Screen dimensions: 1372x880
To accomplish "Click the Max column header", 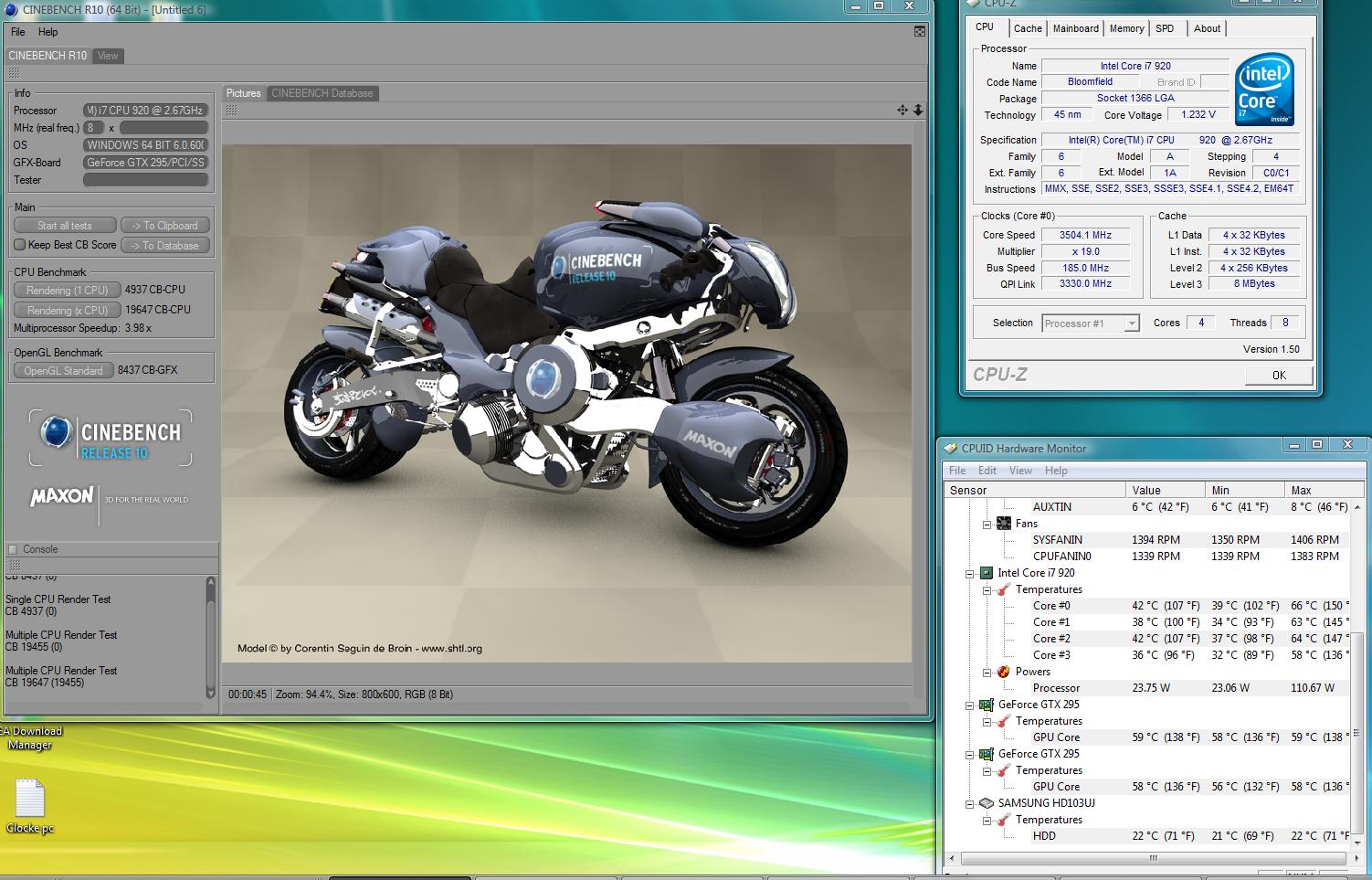I will [1317, 490].
